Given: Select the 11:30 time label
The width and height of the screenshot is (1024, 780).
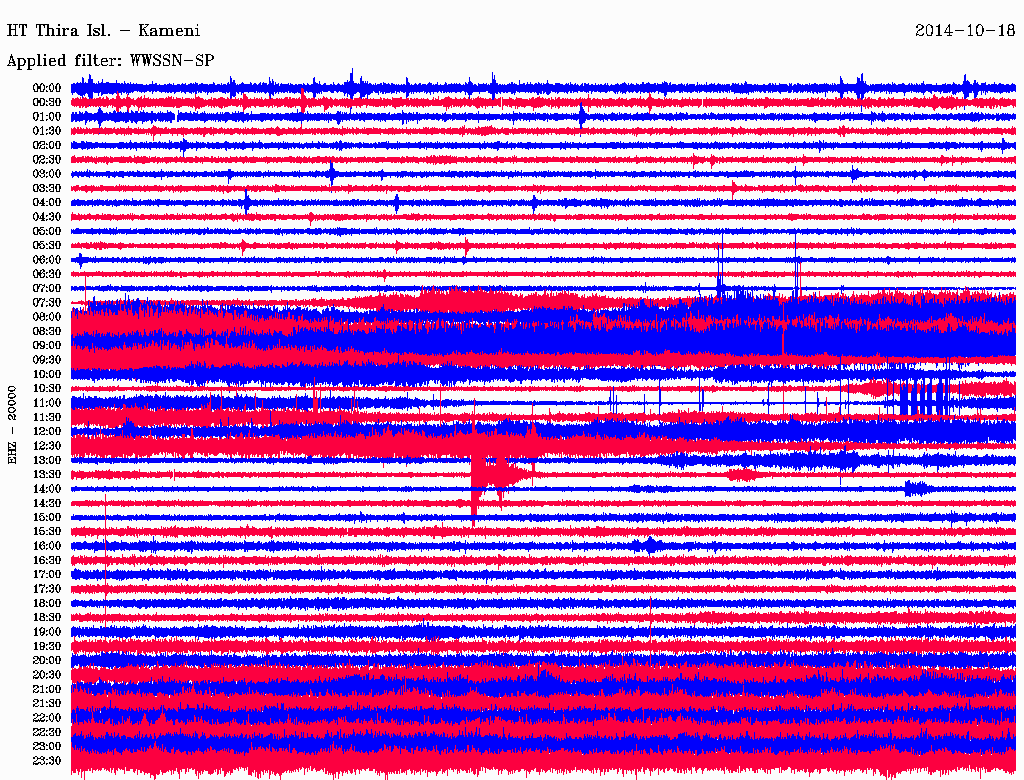Looking at the screenshot, I should [47, 417].
